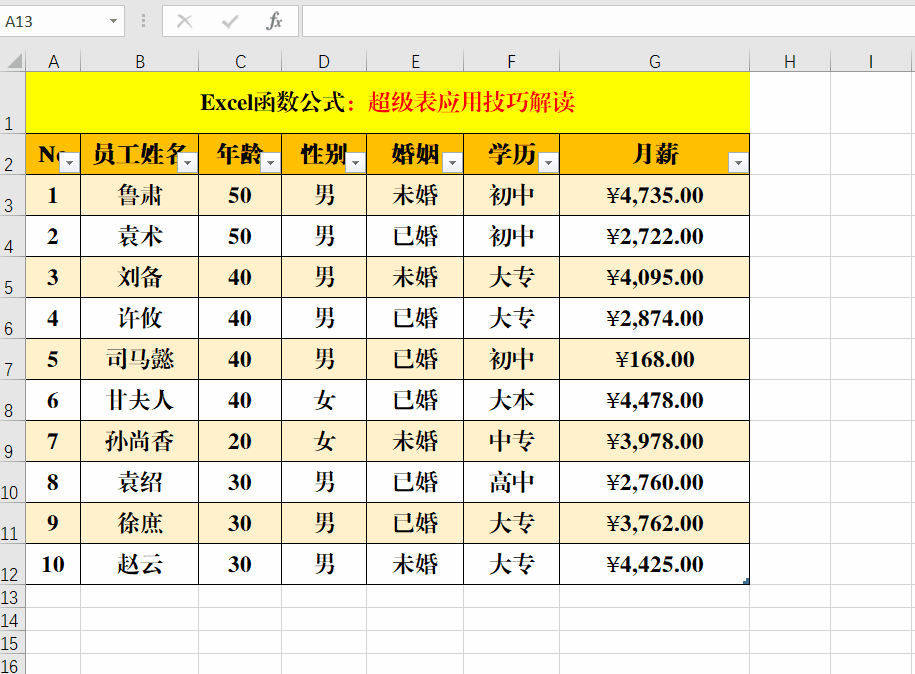The height and width of the screenshot is (674, 915).
Task: Click salary cell ¥4,735.00
Action: pos(655,195)
